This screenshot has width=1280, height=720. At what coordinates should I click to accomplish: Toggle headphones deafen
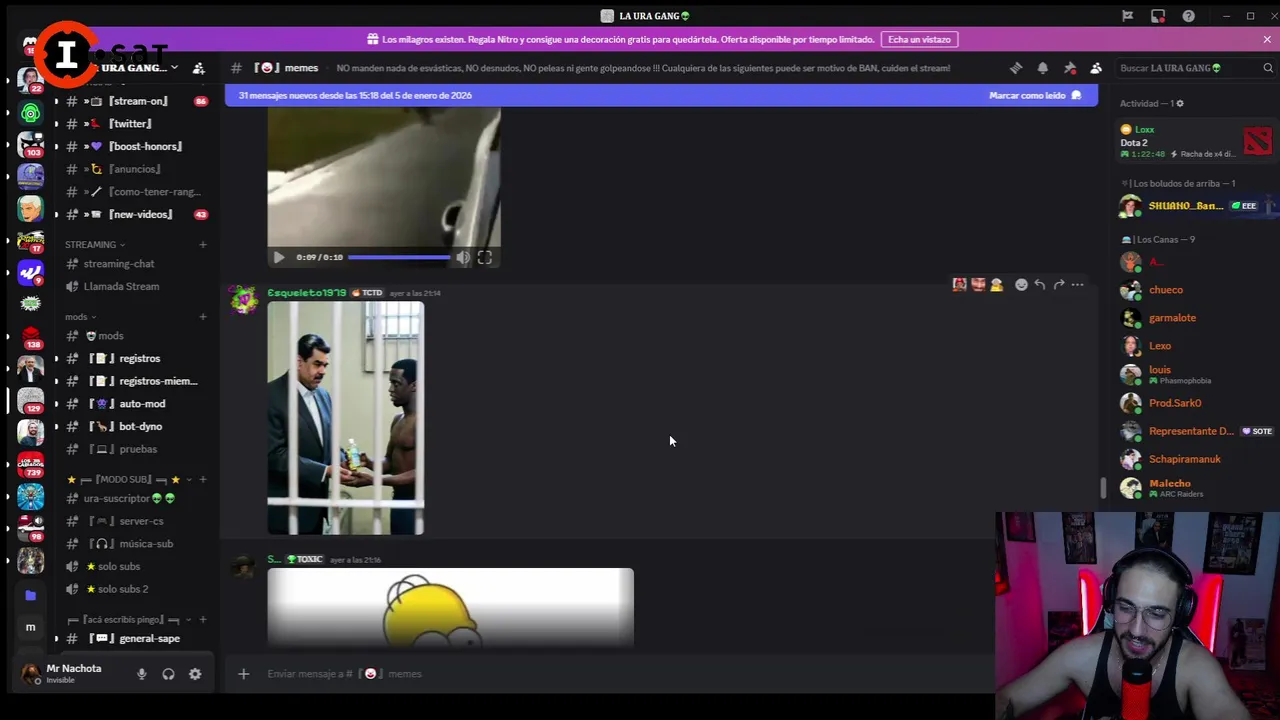tap(168, 674)
